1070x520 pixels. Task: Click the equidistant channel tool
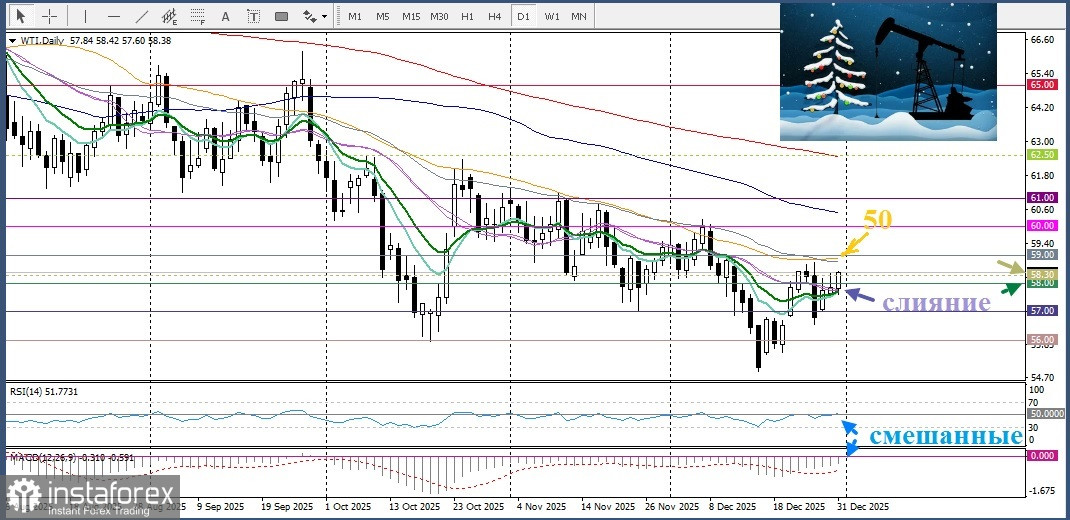point(171,16)
